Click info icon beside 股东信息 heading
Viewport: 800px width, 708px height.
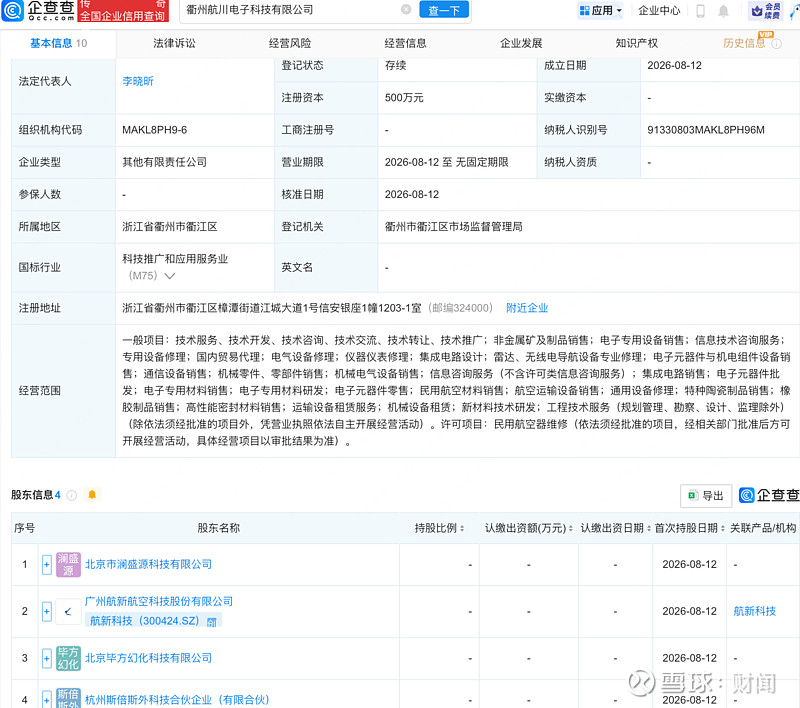tap(72, 495)
